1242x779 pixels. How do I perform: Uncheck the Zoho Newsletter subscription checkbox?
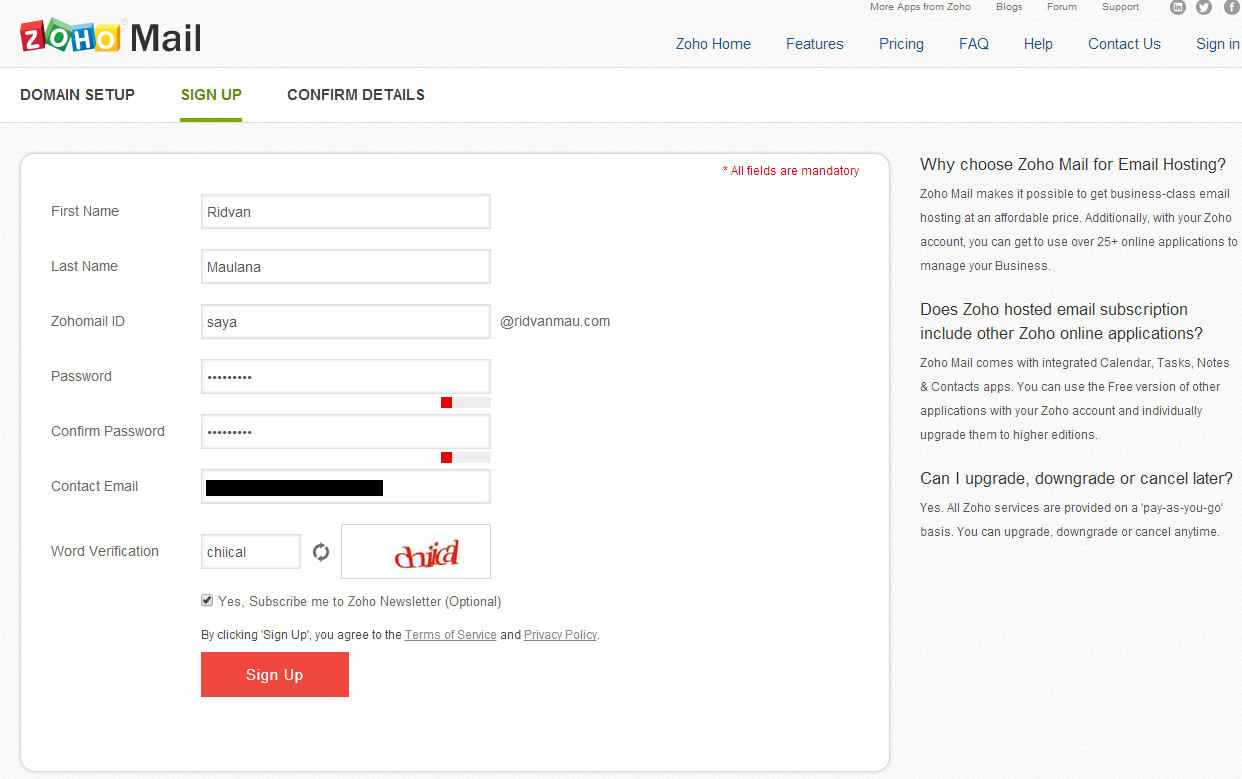[x=207, y=601]
